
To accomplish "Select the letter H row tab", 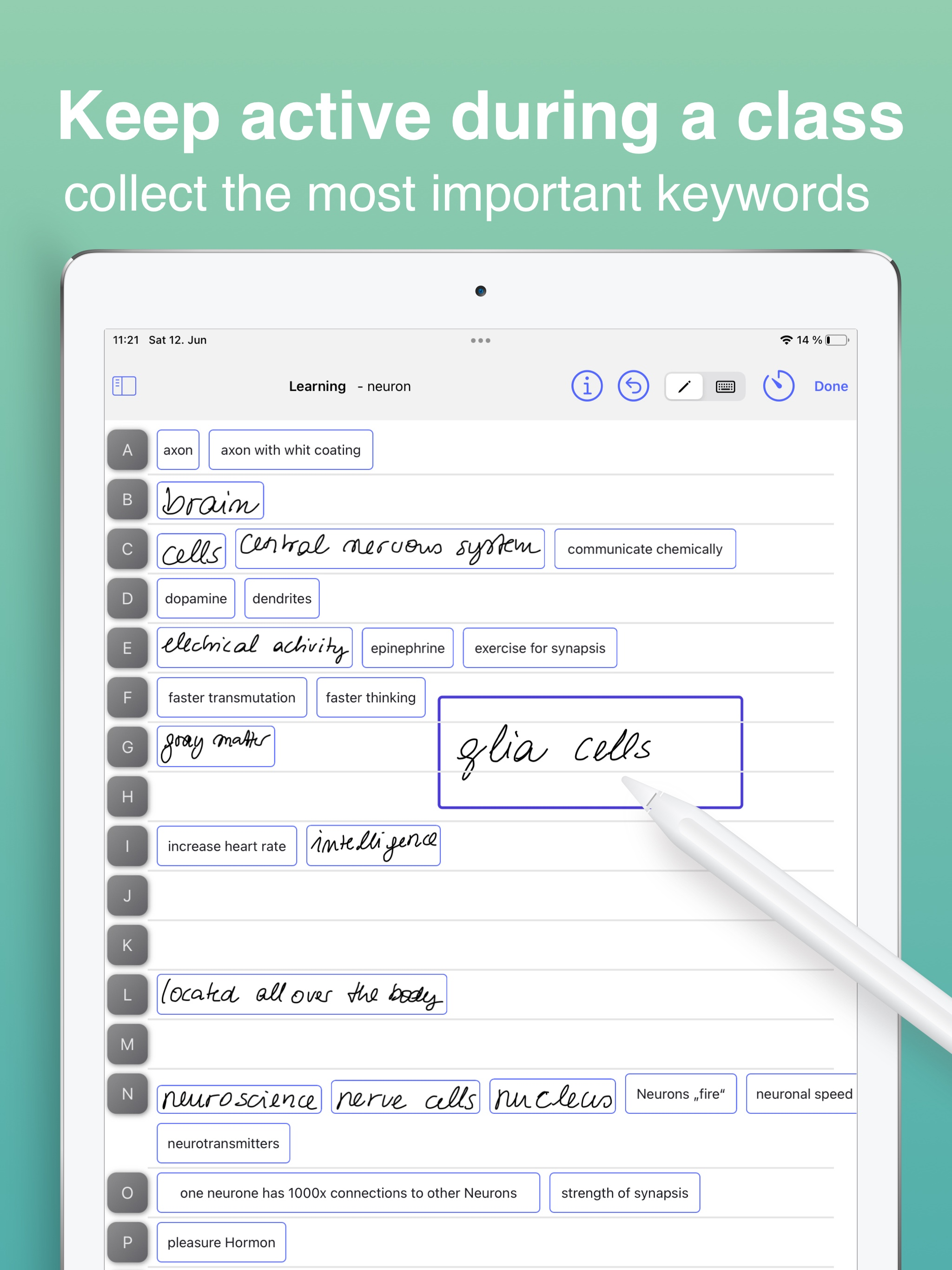I will coord(127,797).
